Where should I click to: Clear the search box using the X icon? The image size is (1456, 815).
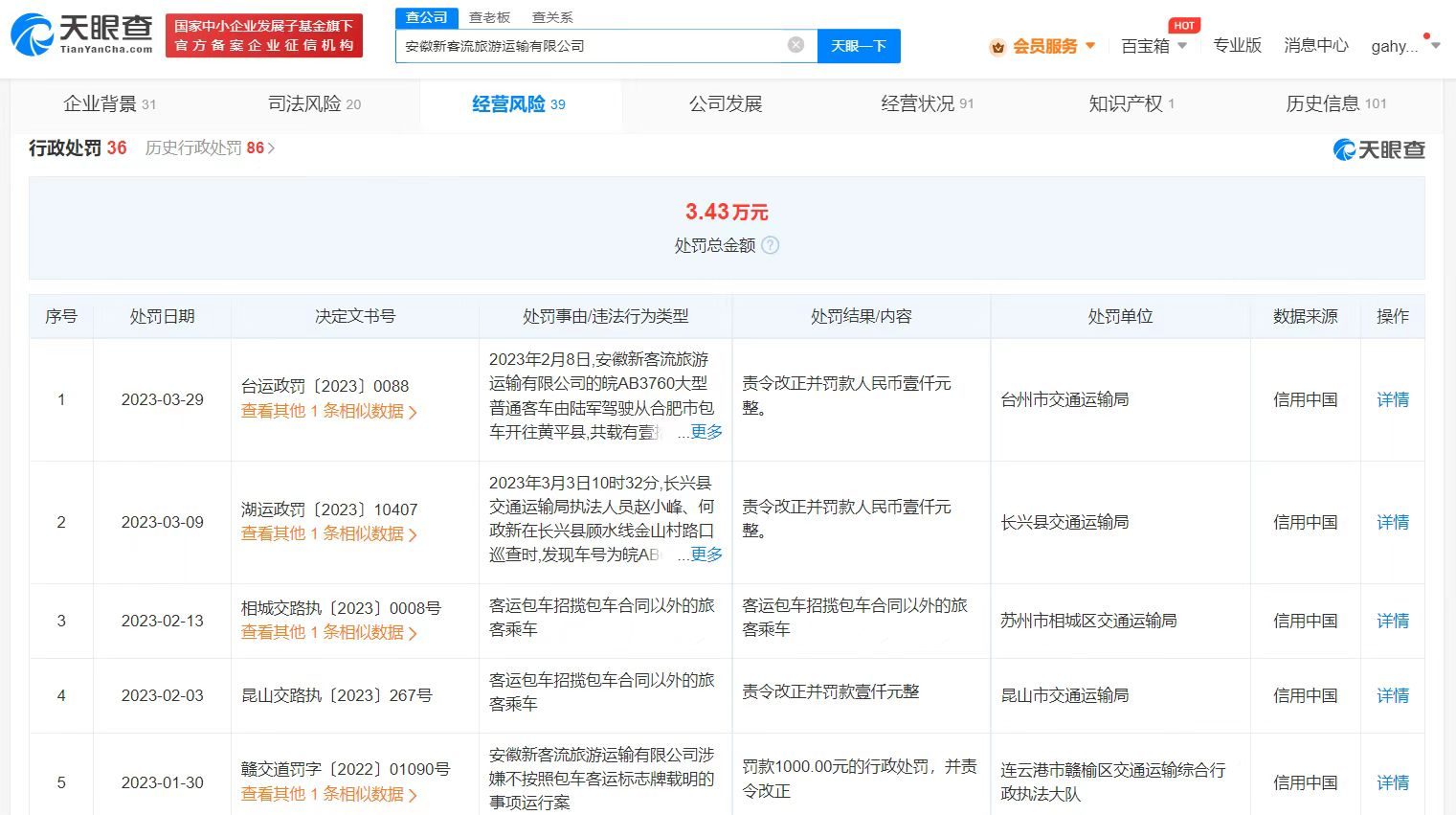(x=795, y=44)
